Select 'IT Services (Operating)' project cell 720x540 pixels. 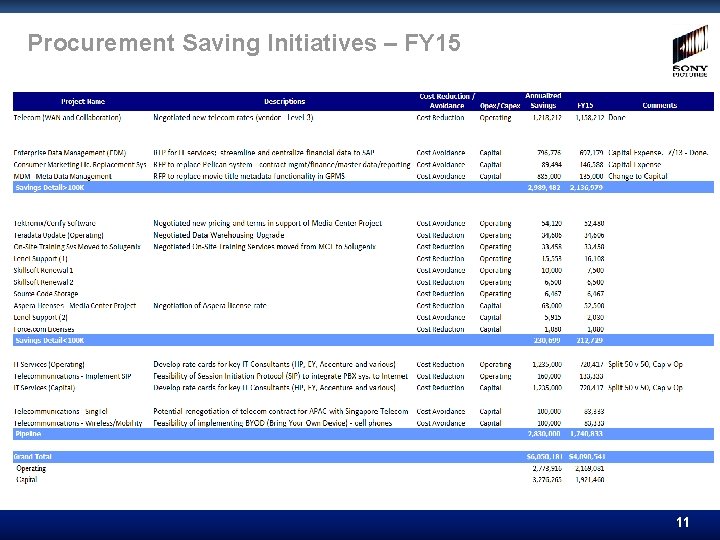(49, 365)
